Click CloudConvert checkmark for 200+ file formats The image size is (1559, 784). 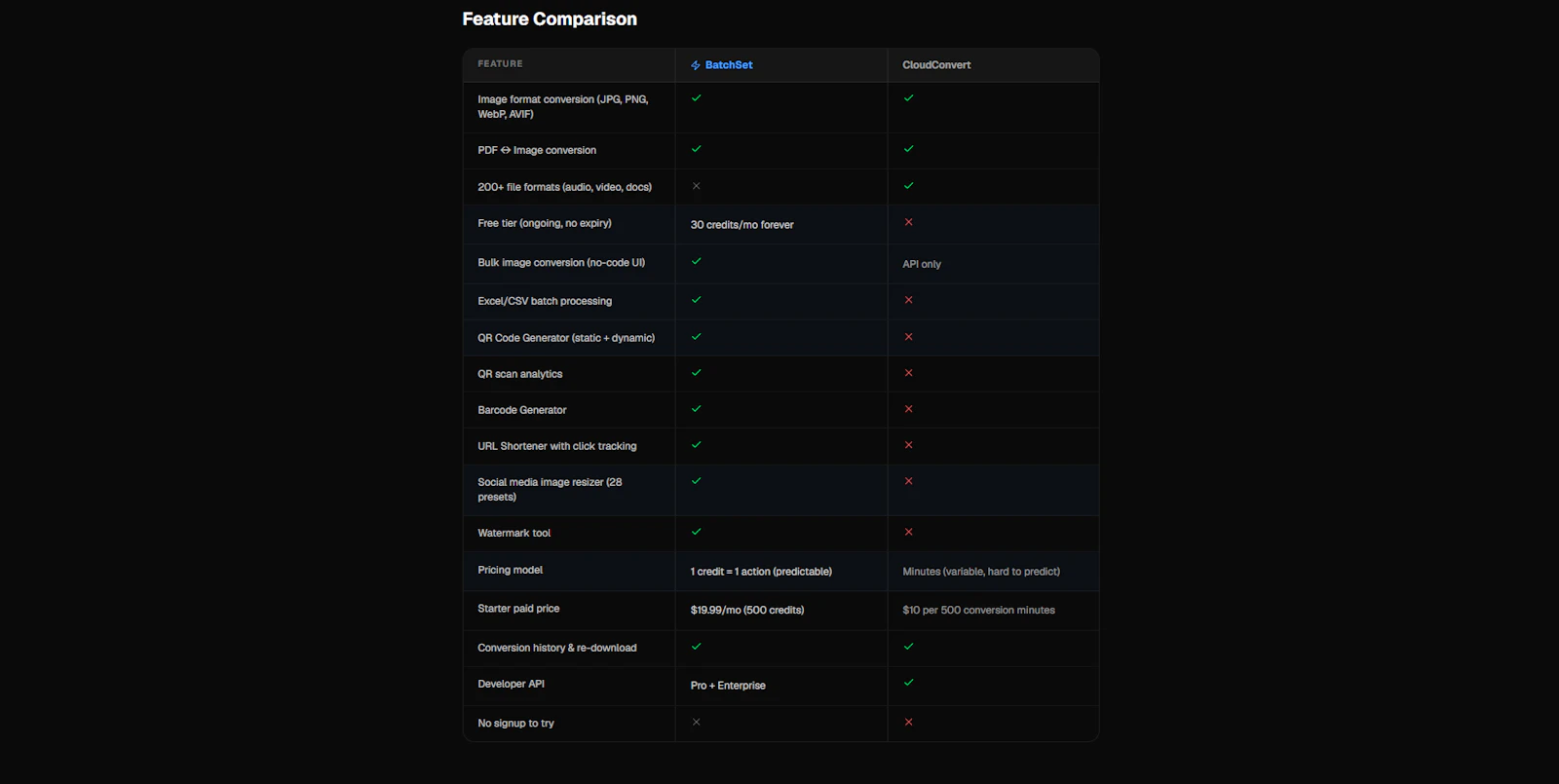click(909, 186)
